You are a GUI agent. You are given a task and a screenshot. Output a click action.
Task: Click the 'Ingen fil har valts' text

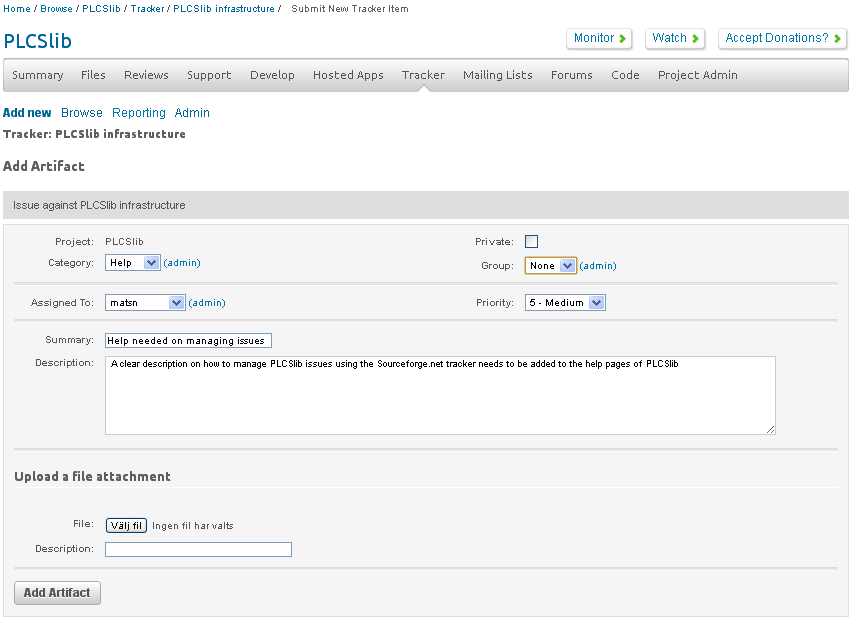click(x=193, y=526)
